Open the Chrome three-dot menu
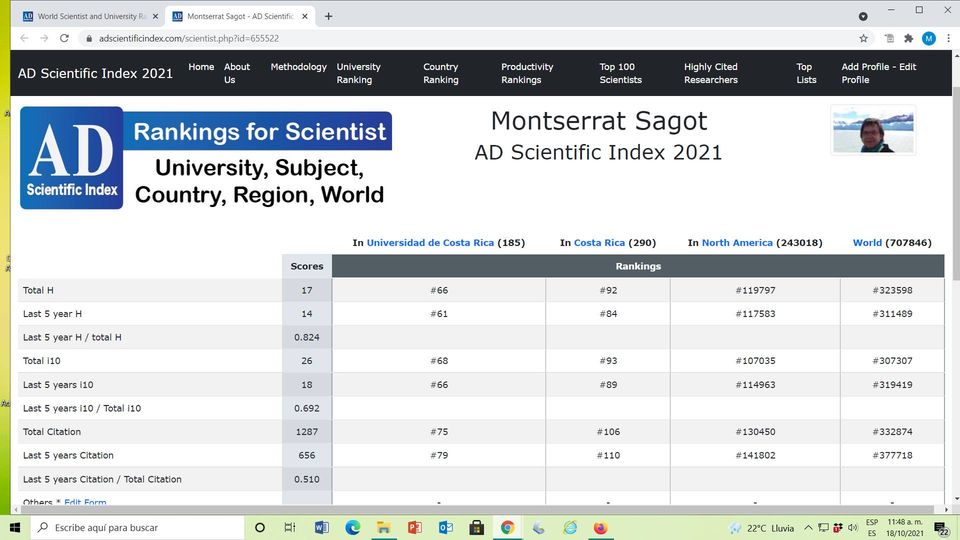The height and width of the screenshot is (540, 960). [x=948, y=38]
